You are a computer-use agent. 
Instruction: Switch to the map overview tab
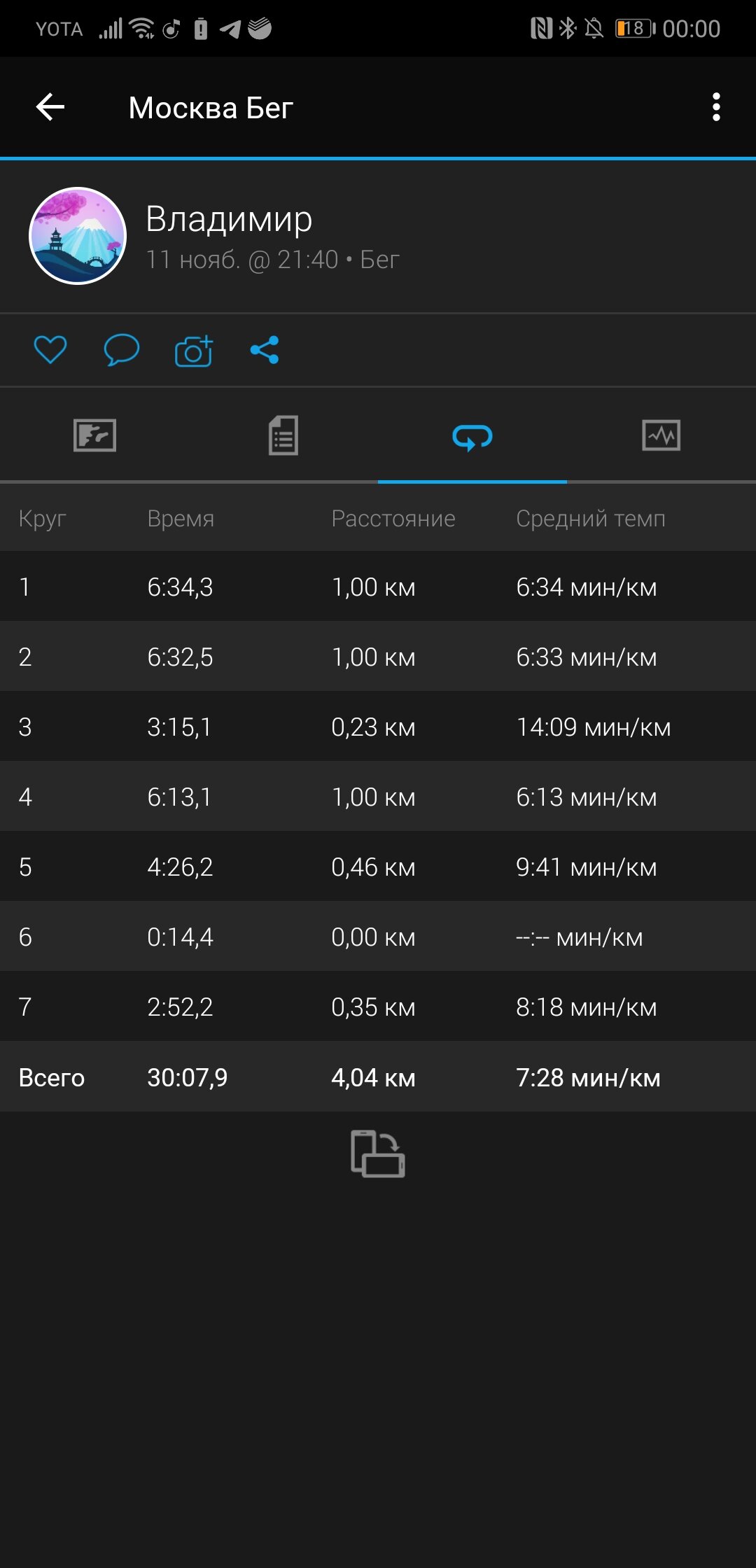tap(94, 435)
